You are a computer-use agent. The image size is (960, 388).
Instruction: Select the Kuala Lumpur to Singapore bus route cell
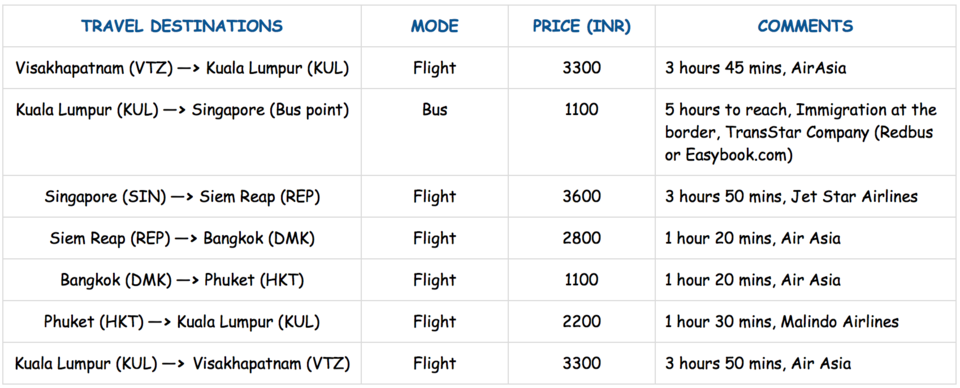coord(182,132)
